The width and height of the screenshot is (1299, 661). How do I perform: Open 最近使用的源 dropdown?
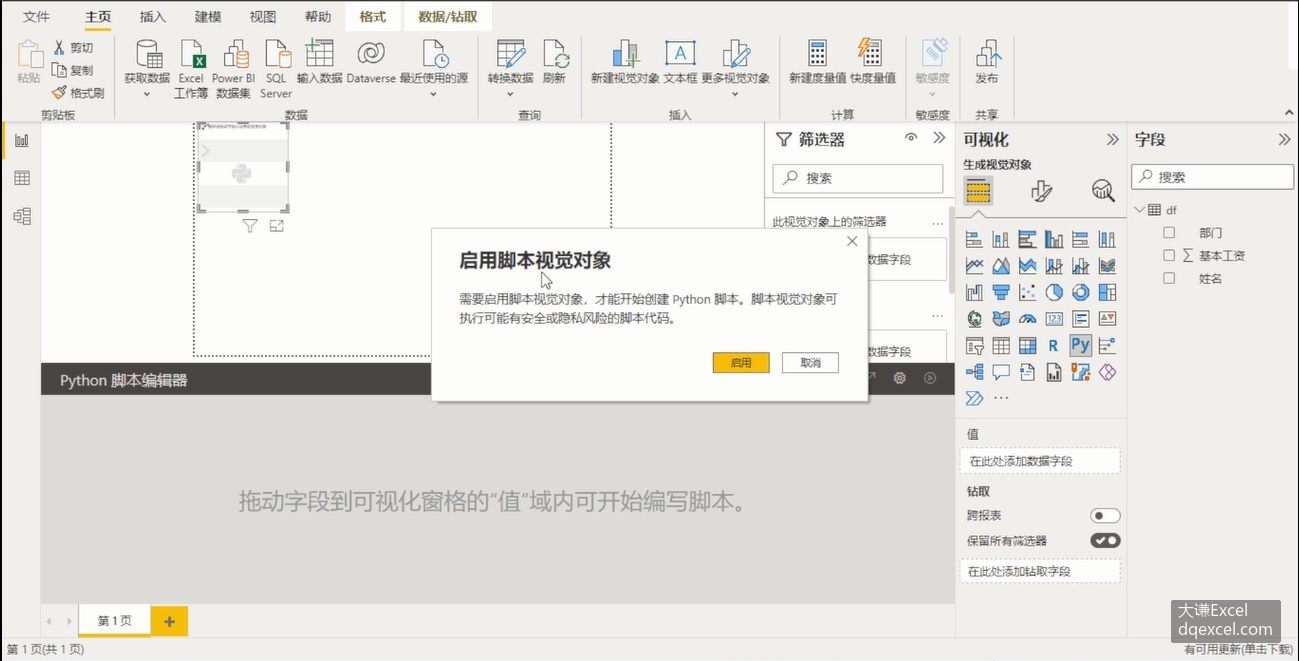coord(434,95)
